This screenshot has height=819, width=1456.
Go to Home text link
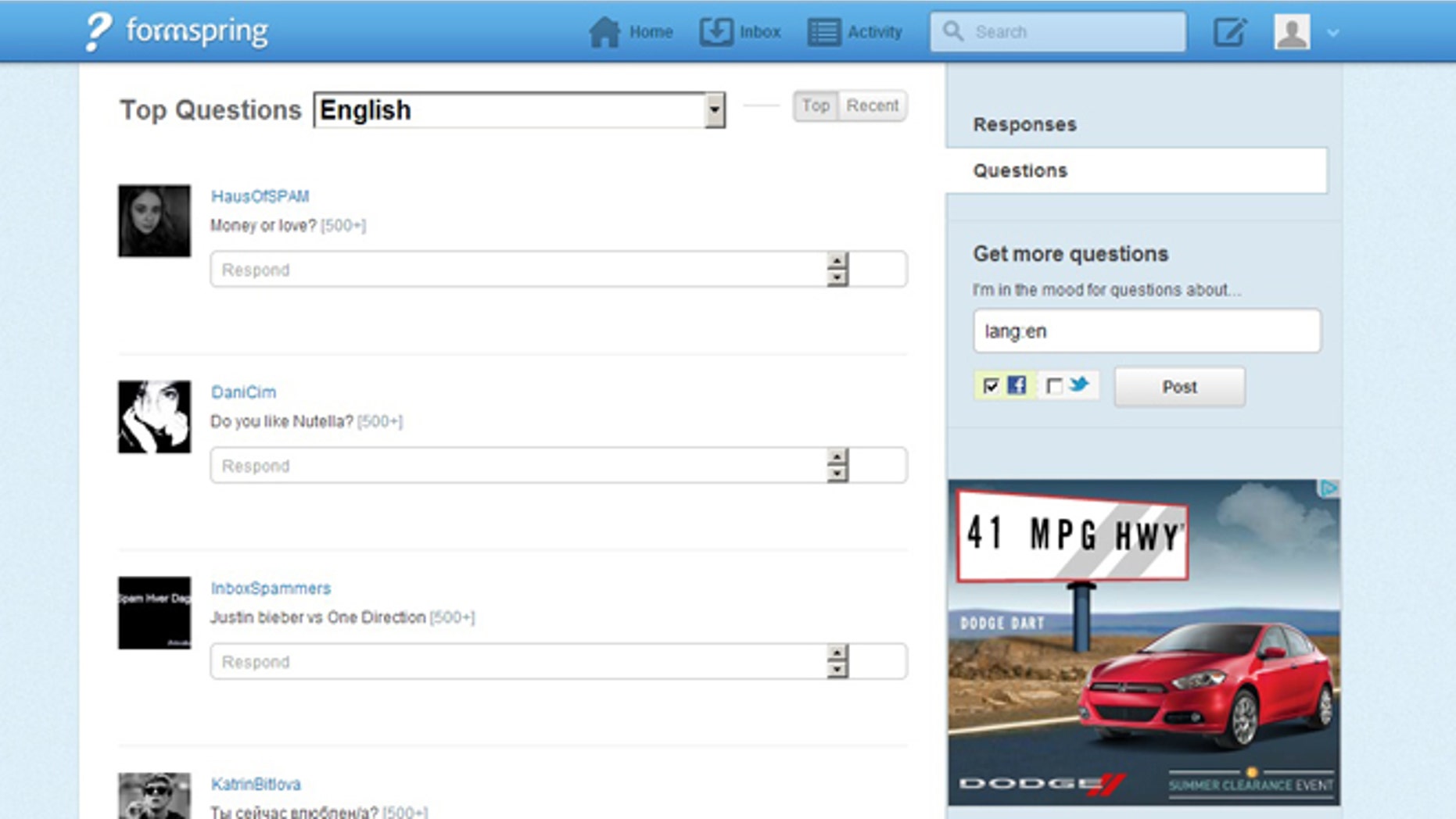(x=651, y=32)
